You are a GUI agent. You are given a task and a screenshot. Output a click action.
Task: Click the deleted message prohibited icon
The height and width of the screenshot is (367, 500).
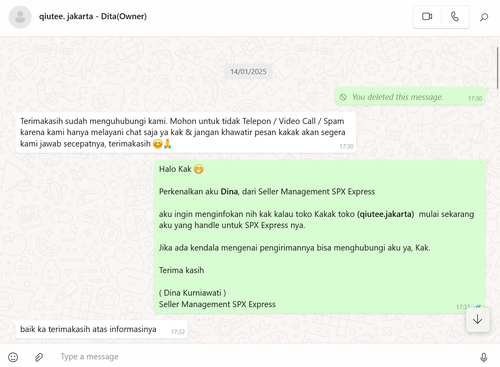(343, 97)
